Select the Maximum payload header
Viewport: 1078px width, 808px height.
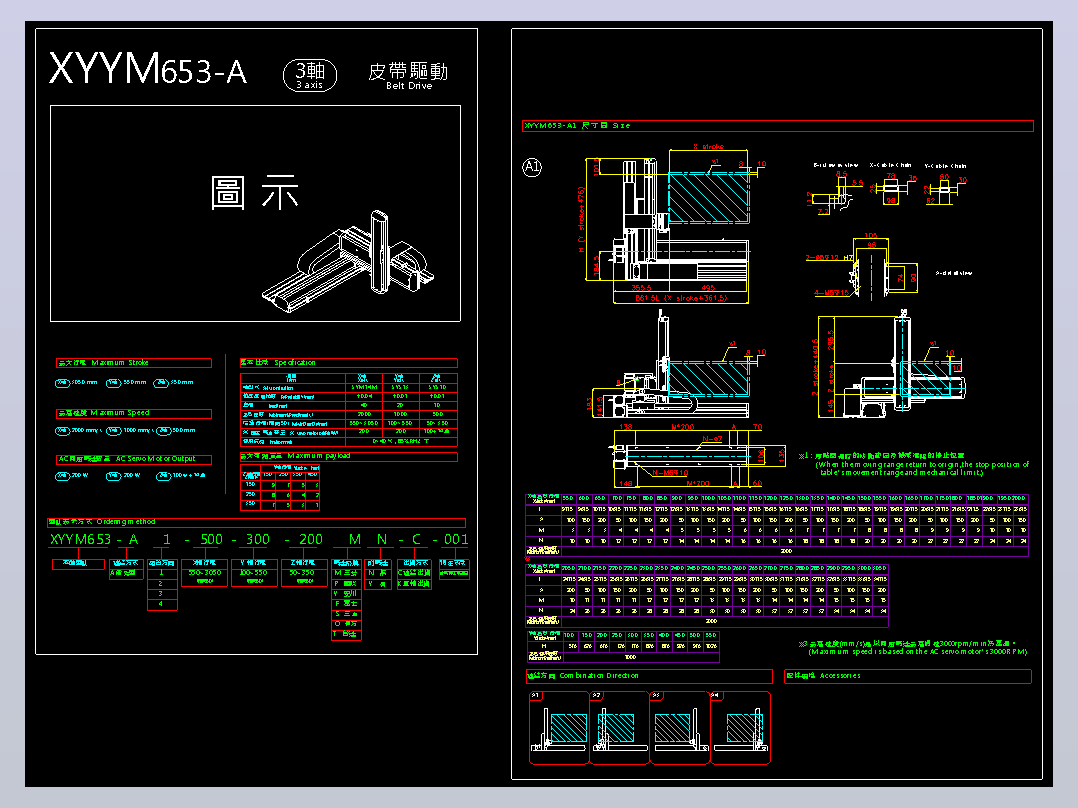tap(349, 456)
